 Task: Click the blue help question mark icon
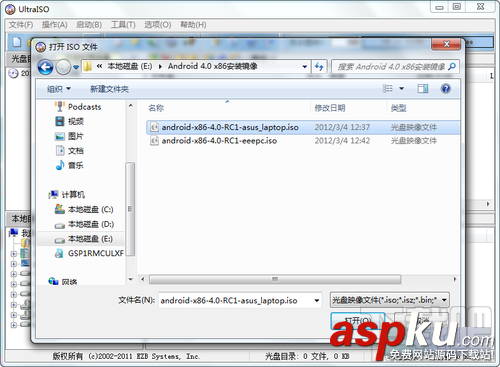(x=446, y=89)
